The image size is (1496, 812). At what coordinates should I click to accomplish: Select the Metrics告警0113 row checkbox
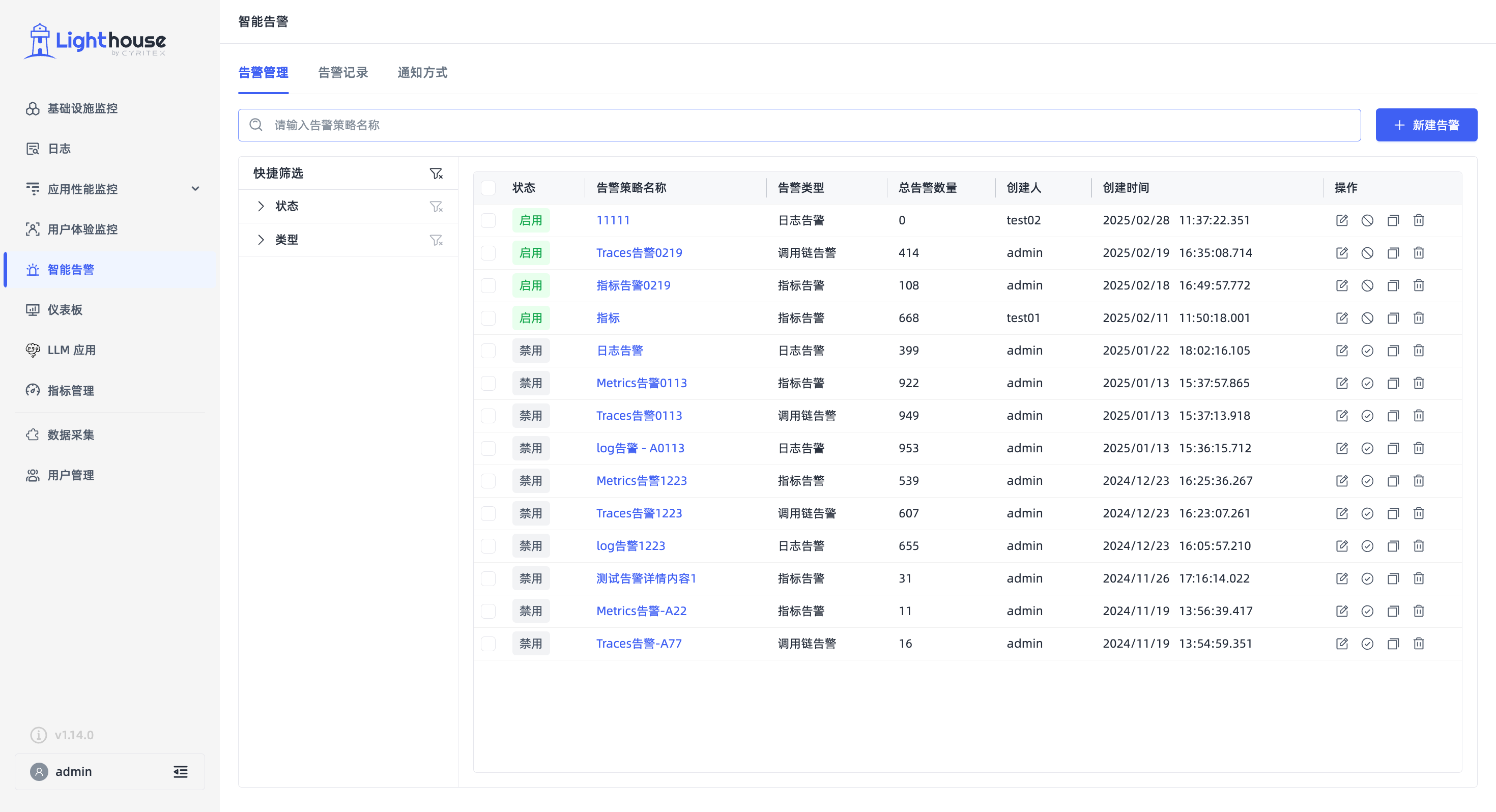point(488,383)
